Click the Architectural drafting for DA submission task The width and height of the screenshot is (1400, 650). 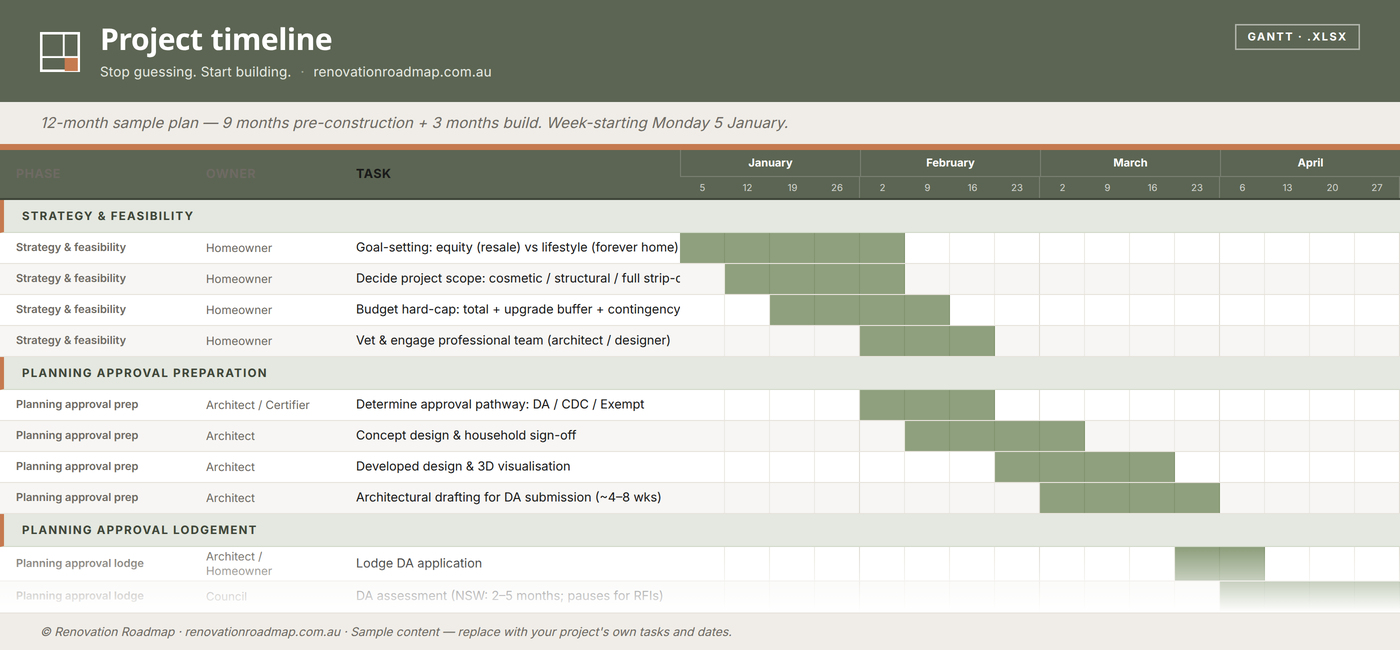pyautogui.click(x=508, y=497)
